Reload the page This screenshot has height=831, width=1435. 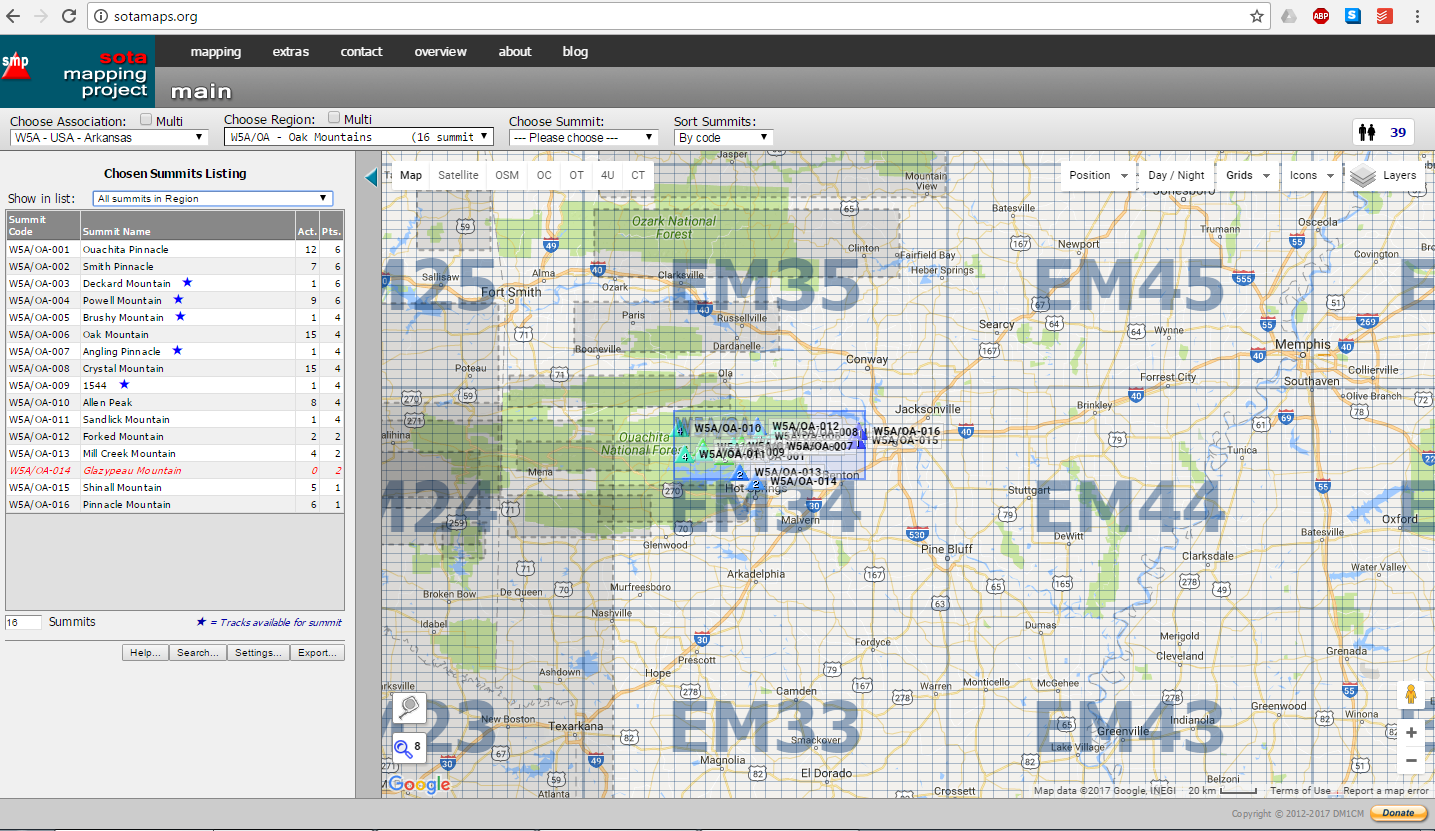[x=68, y=16]
